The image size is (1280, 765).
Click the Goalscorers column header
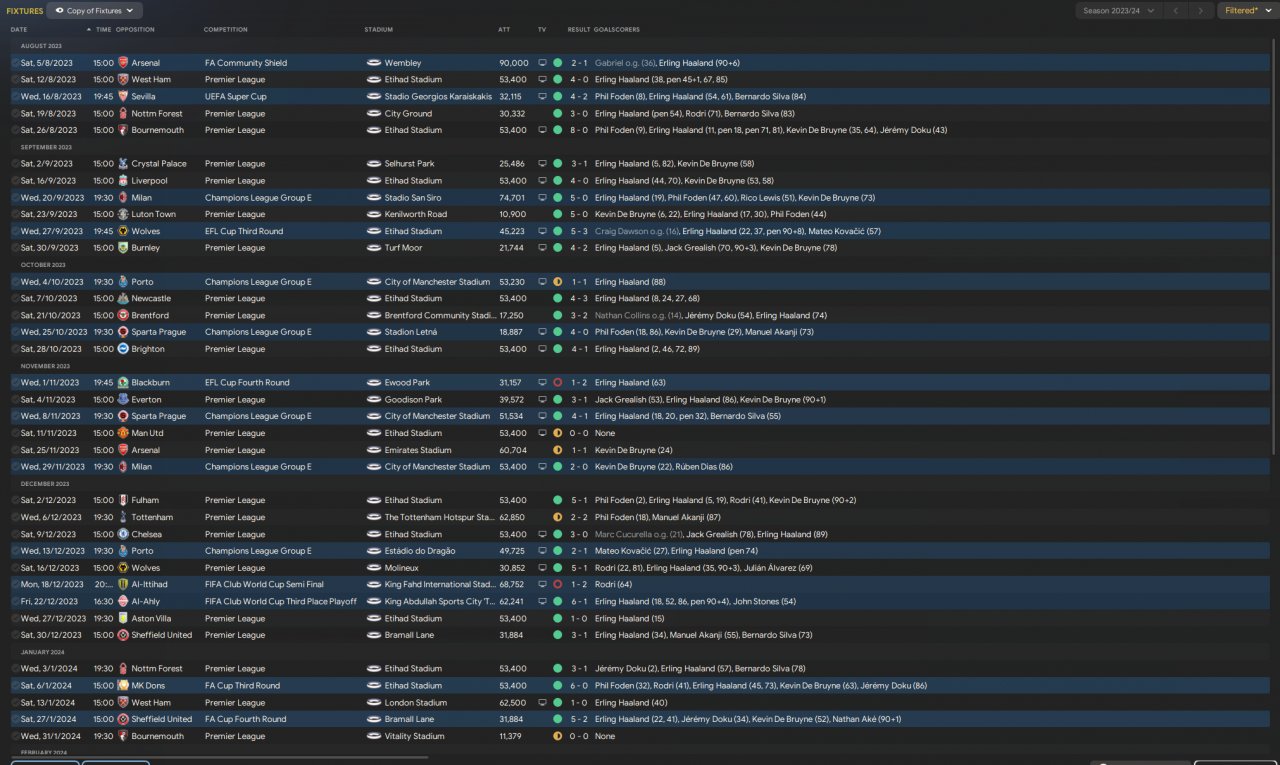click(617, 30)
